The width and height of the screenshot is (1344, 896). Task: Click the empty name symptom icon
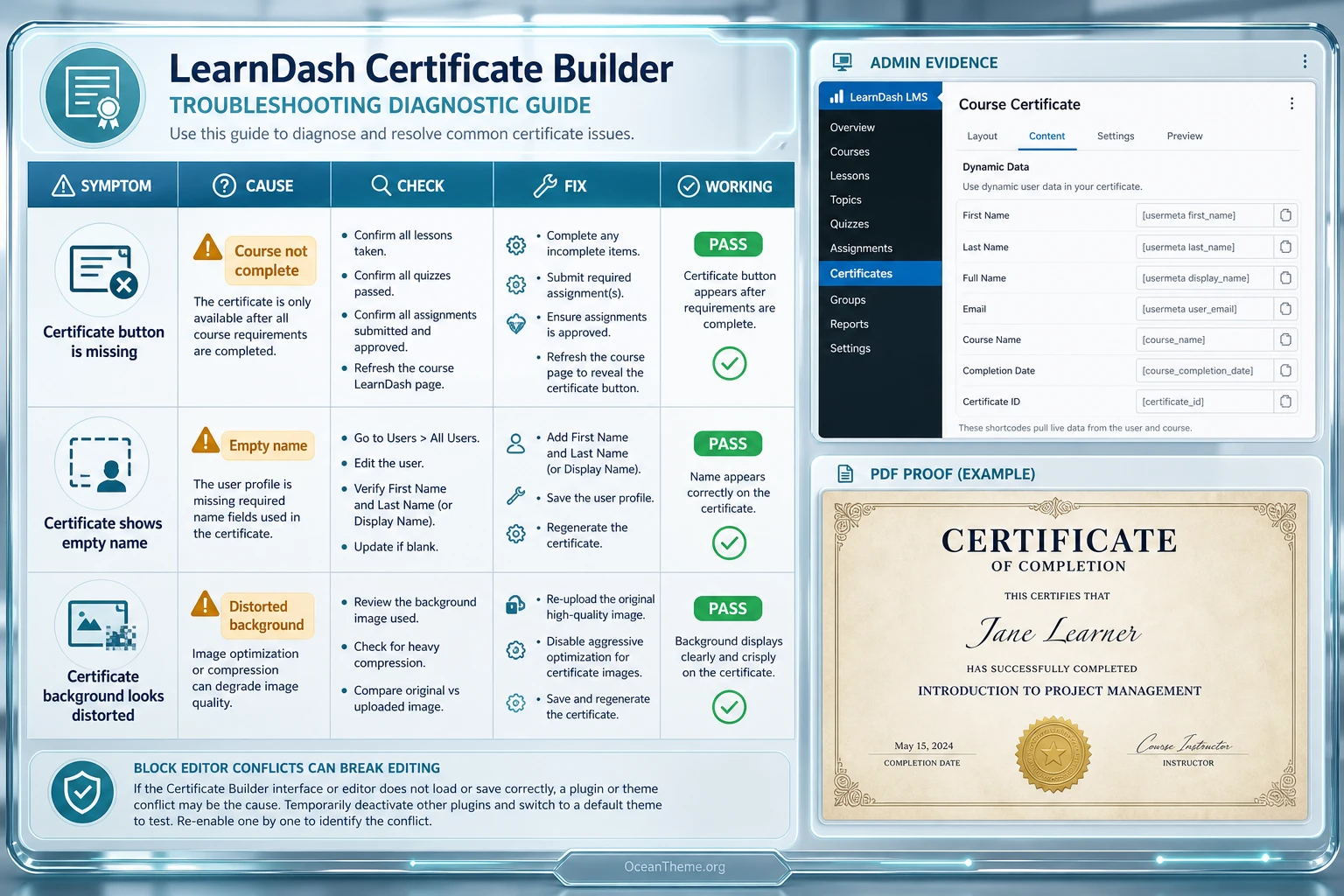click(101, 463)
